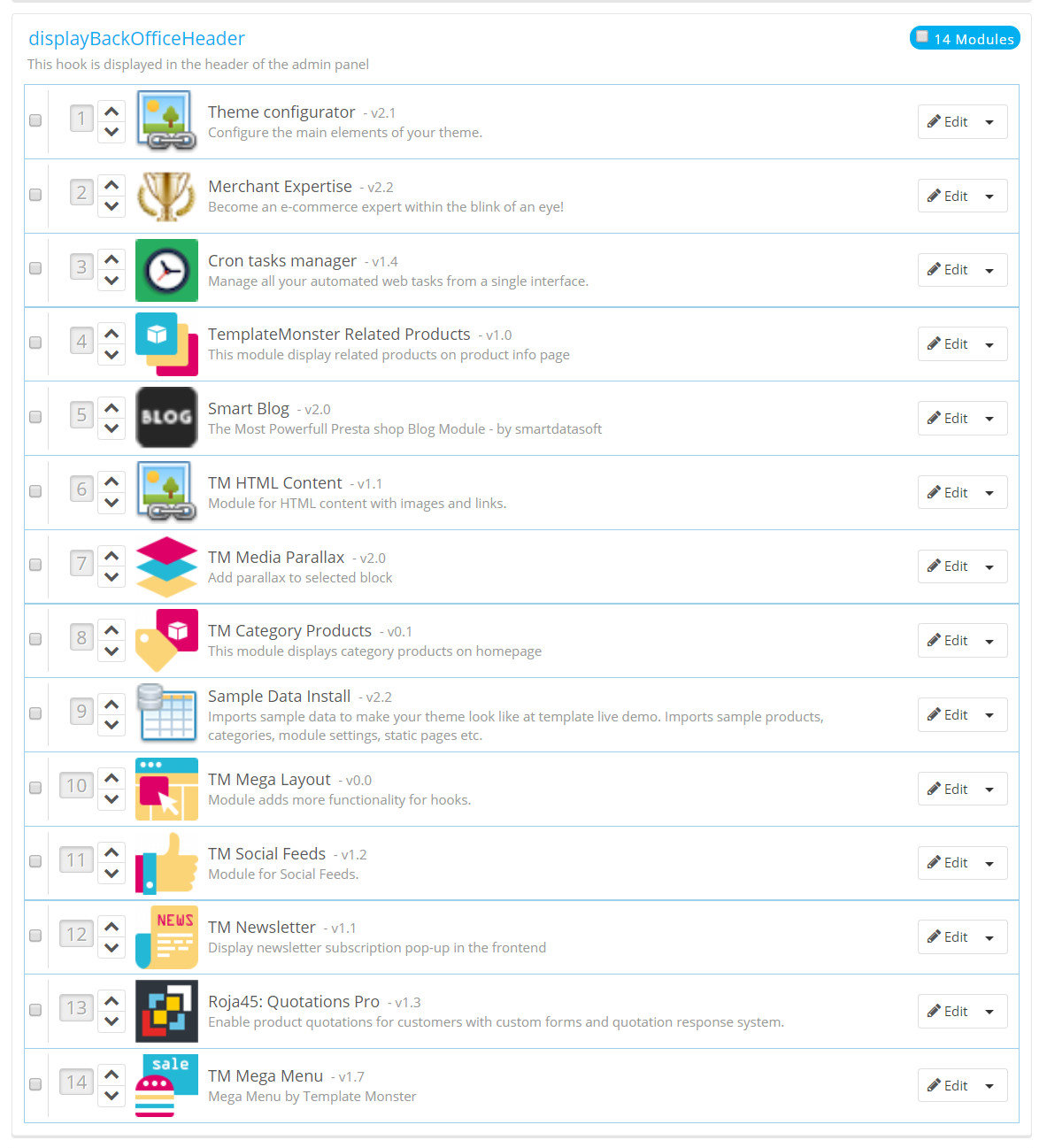Click the position number box for Theme configurator
The image size is (1047, 1148).
pos(81,119)
